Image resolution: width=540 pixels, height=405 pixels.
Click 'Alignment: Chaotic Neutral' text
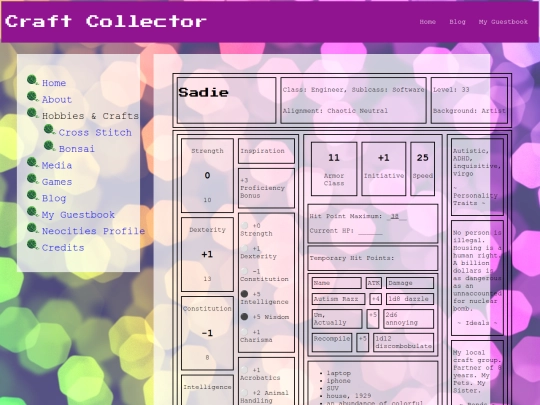click(335, 111)
